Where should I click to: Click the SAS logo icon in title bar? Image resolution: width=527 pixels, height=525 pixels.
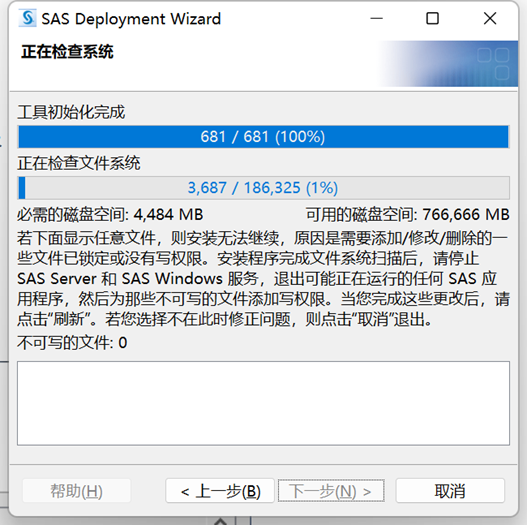click(28, 18)
